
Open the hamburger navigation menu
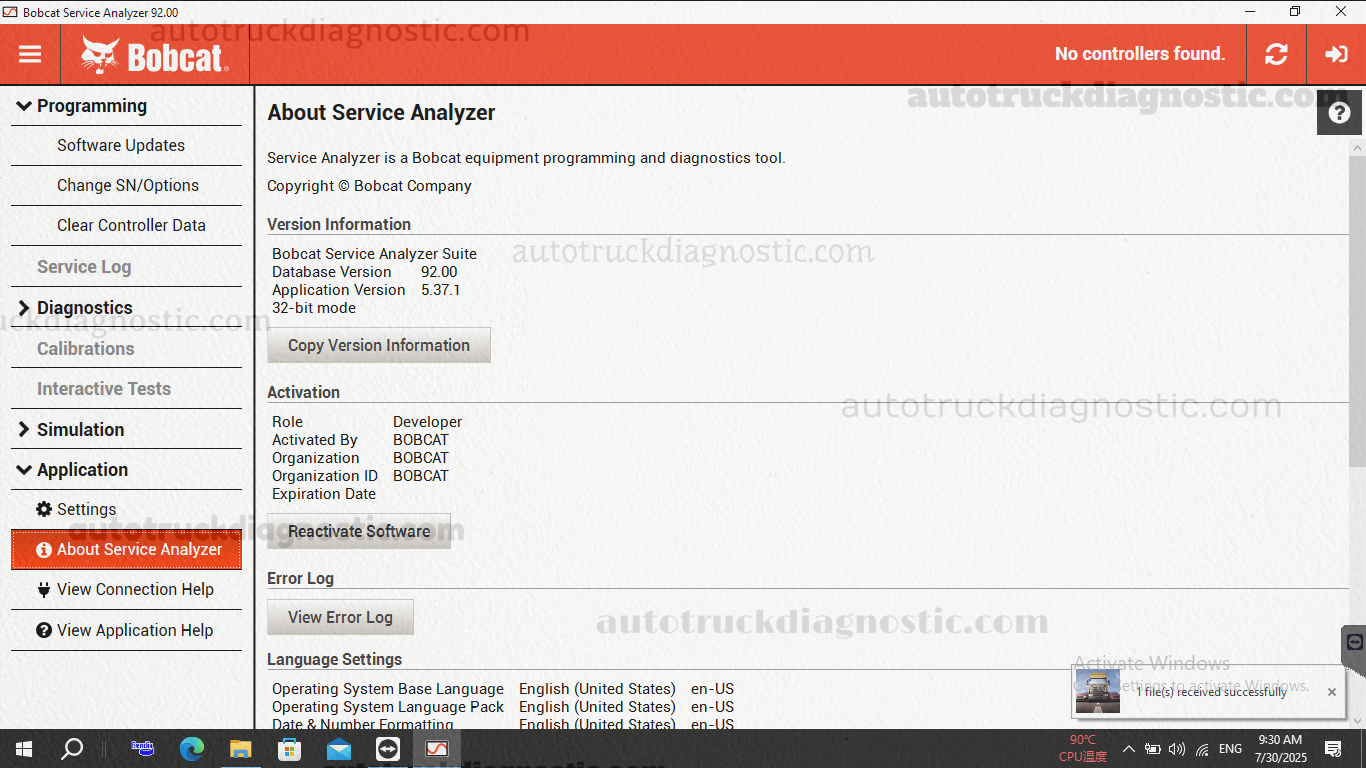pos(30,54)
